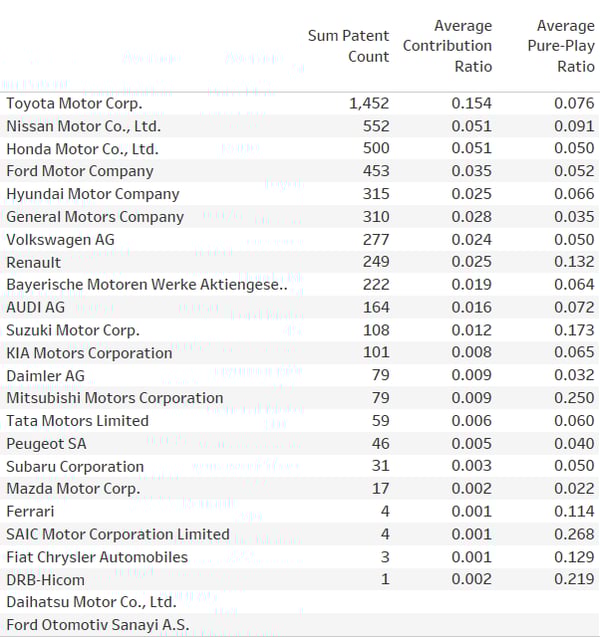
Task: Click Suzuki's contribution ratio 0.012
Action: [x=472, y=330]
